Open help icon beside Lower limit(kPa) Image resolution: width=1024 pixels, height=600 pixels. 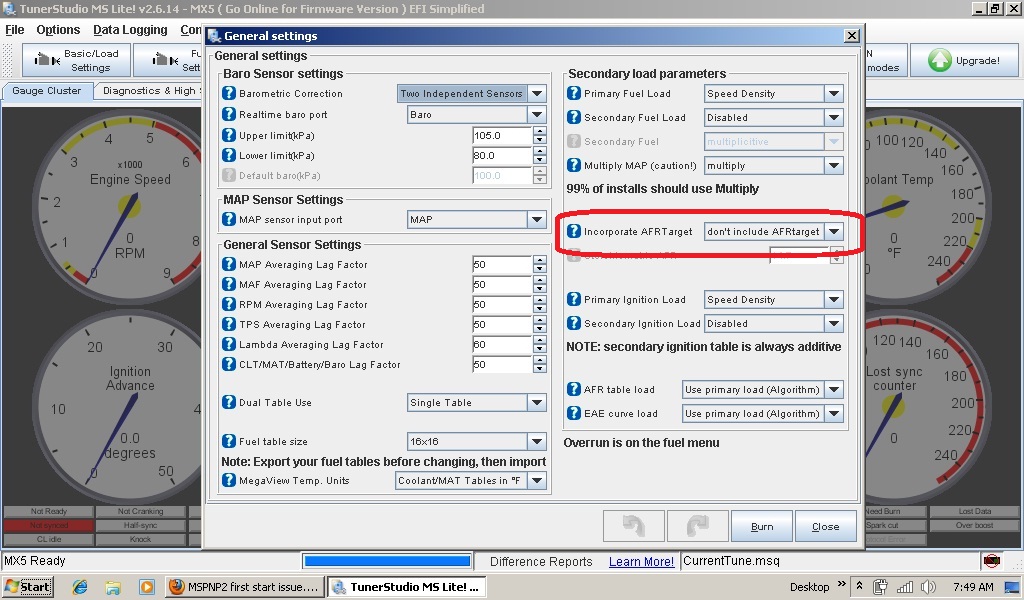[x=229, y=155]
